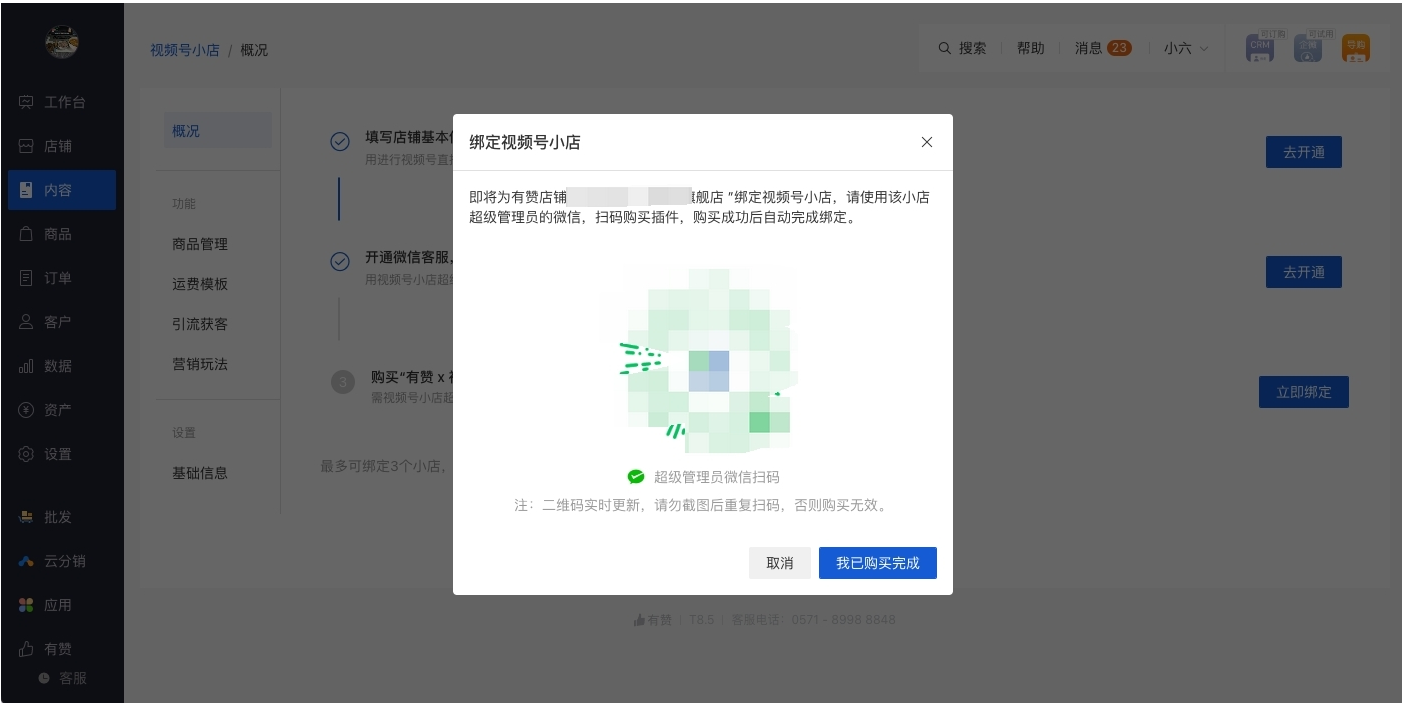Expand the 小六 account dropdown
This screenshot has height=703, width=1404.
[1186, 48]
